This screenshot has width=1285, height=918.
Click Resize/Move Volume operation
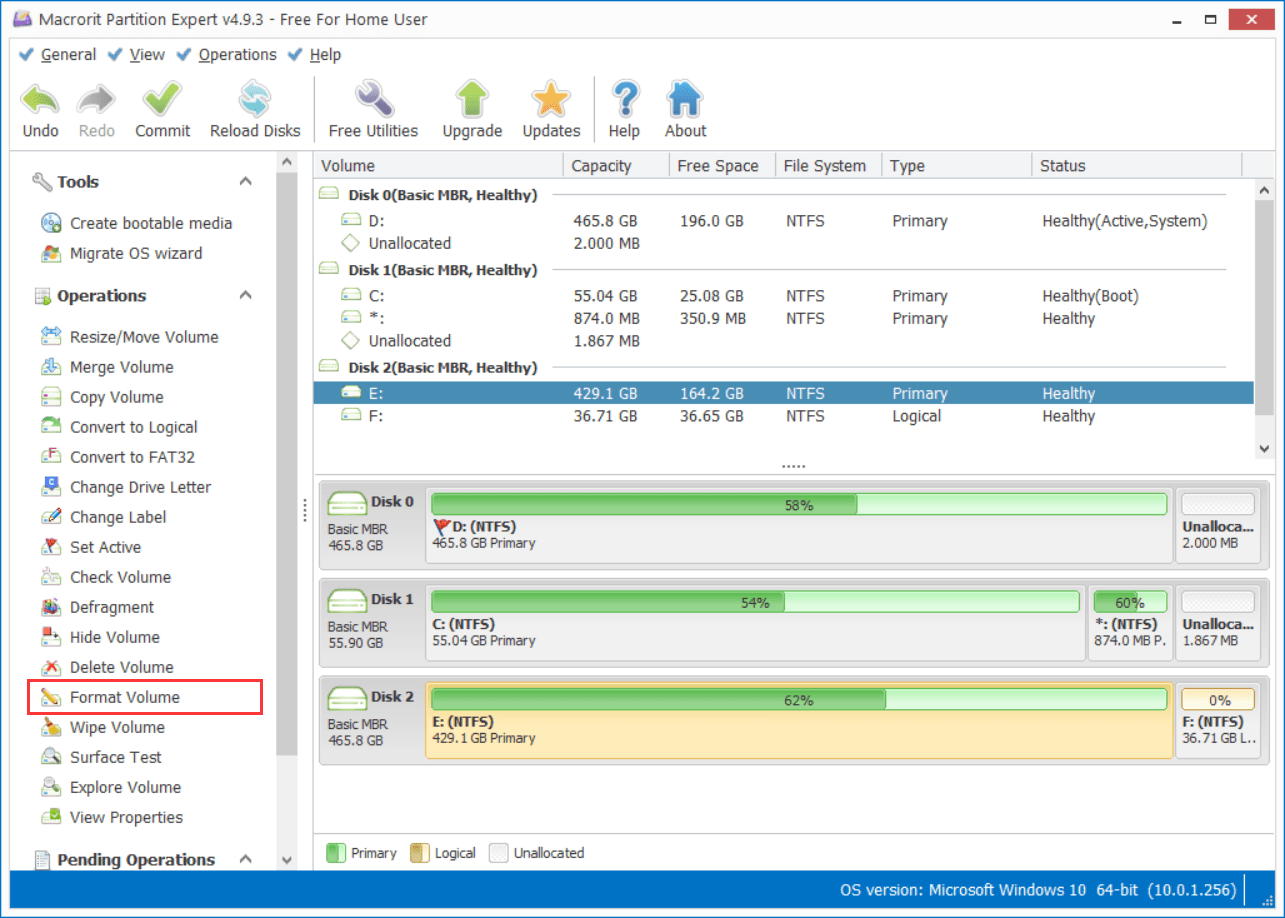pyautogui.click(x=143, y=337)
